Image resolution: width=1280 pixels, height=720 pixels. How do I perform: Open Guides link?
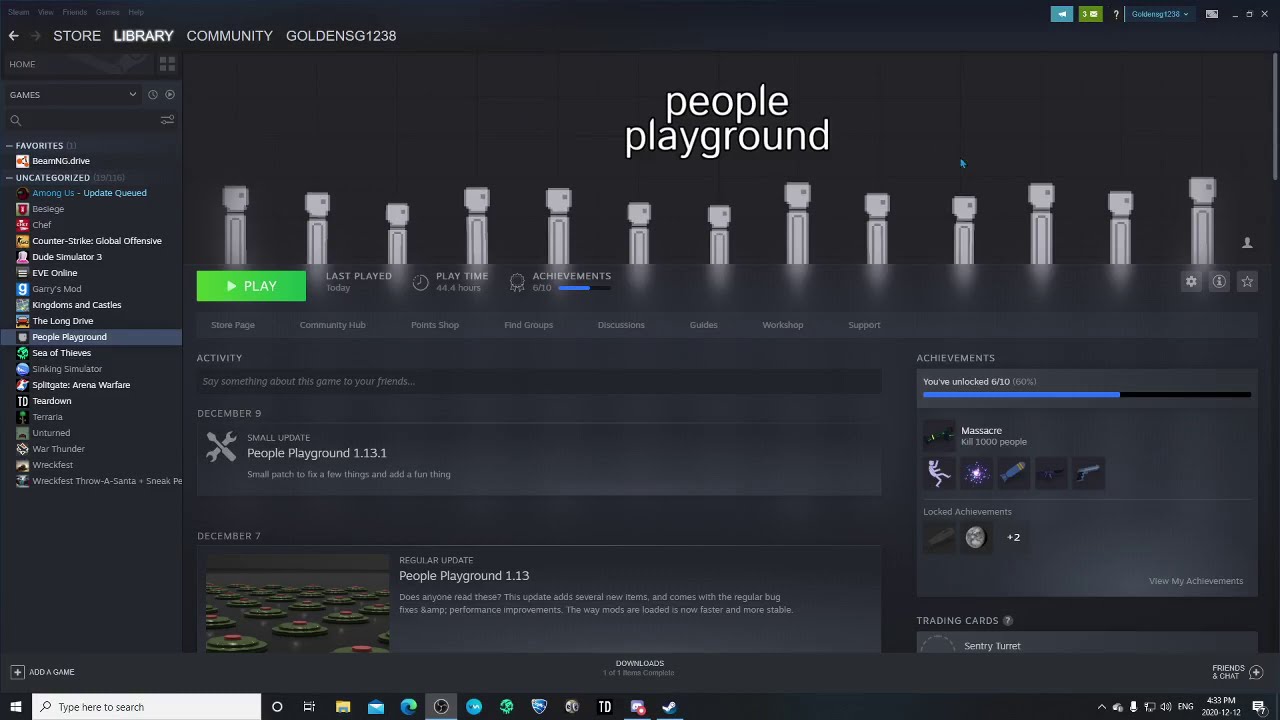(x=703, y=325)
